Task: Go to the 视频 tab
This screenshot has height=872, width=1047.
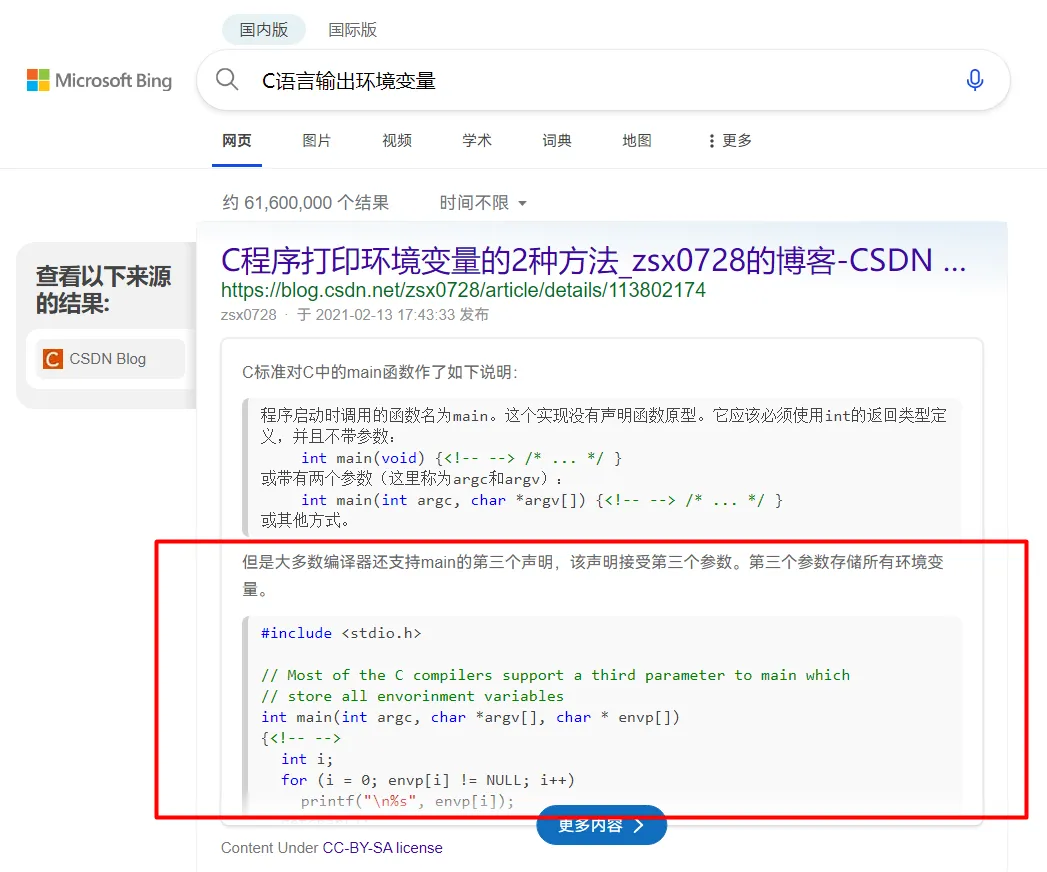Action: [397, 141]
